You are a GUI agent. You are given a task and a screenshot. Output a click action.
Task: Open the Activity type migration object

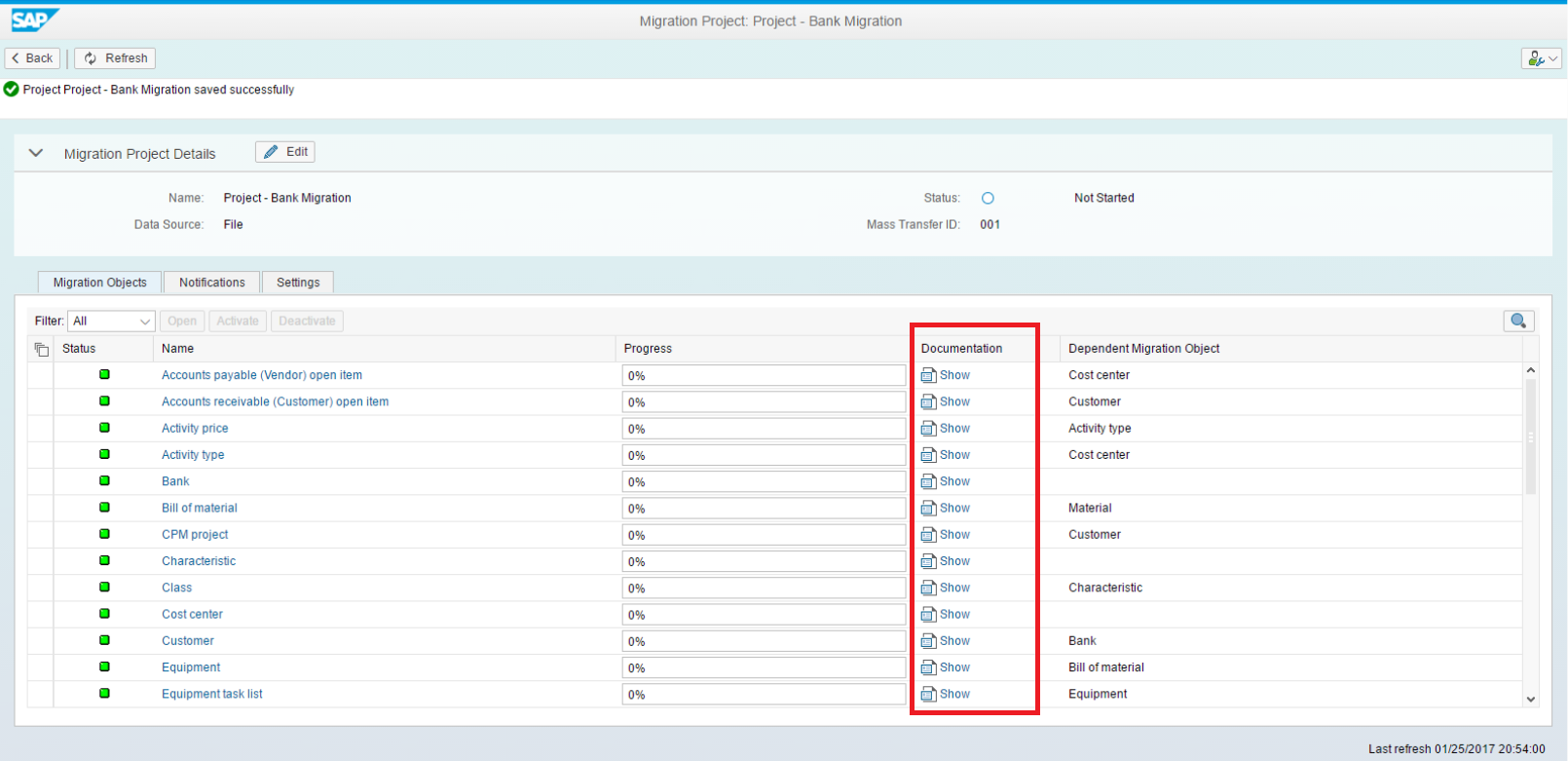[x=193, y=455]
